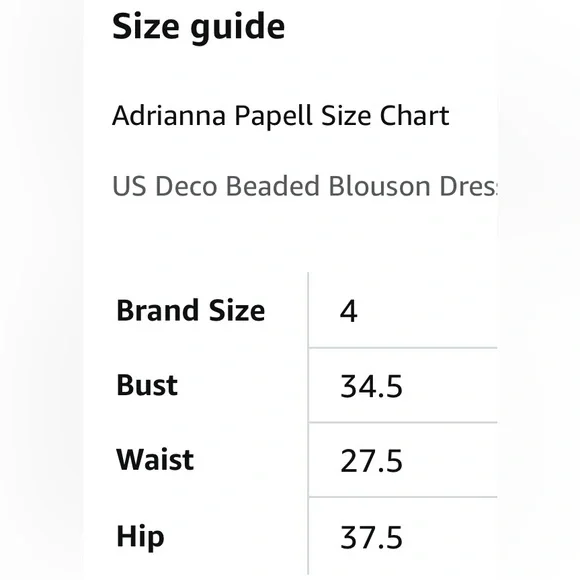Click the word Papell in the chart title
580x580 pixels.
coord(273,116)
